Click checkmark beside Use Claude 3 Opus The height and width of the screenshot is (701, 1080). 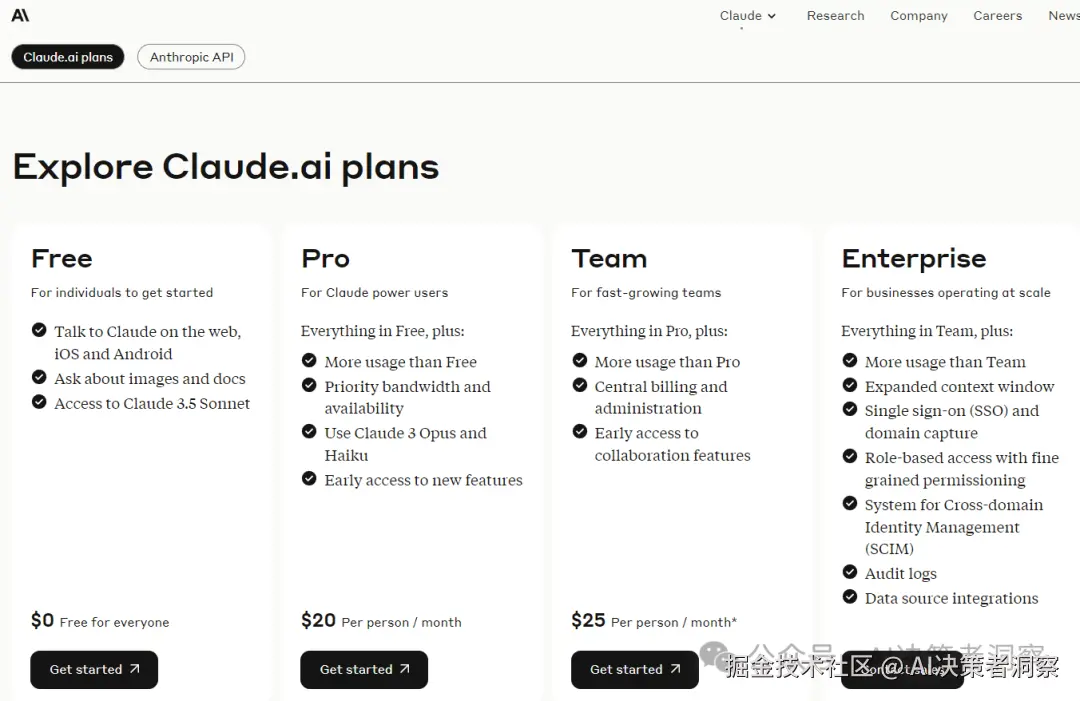point(309,432)
